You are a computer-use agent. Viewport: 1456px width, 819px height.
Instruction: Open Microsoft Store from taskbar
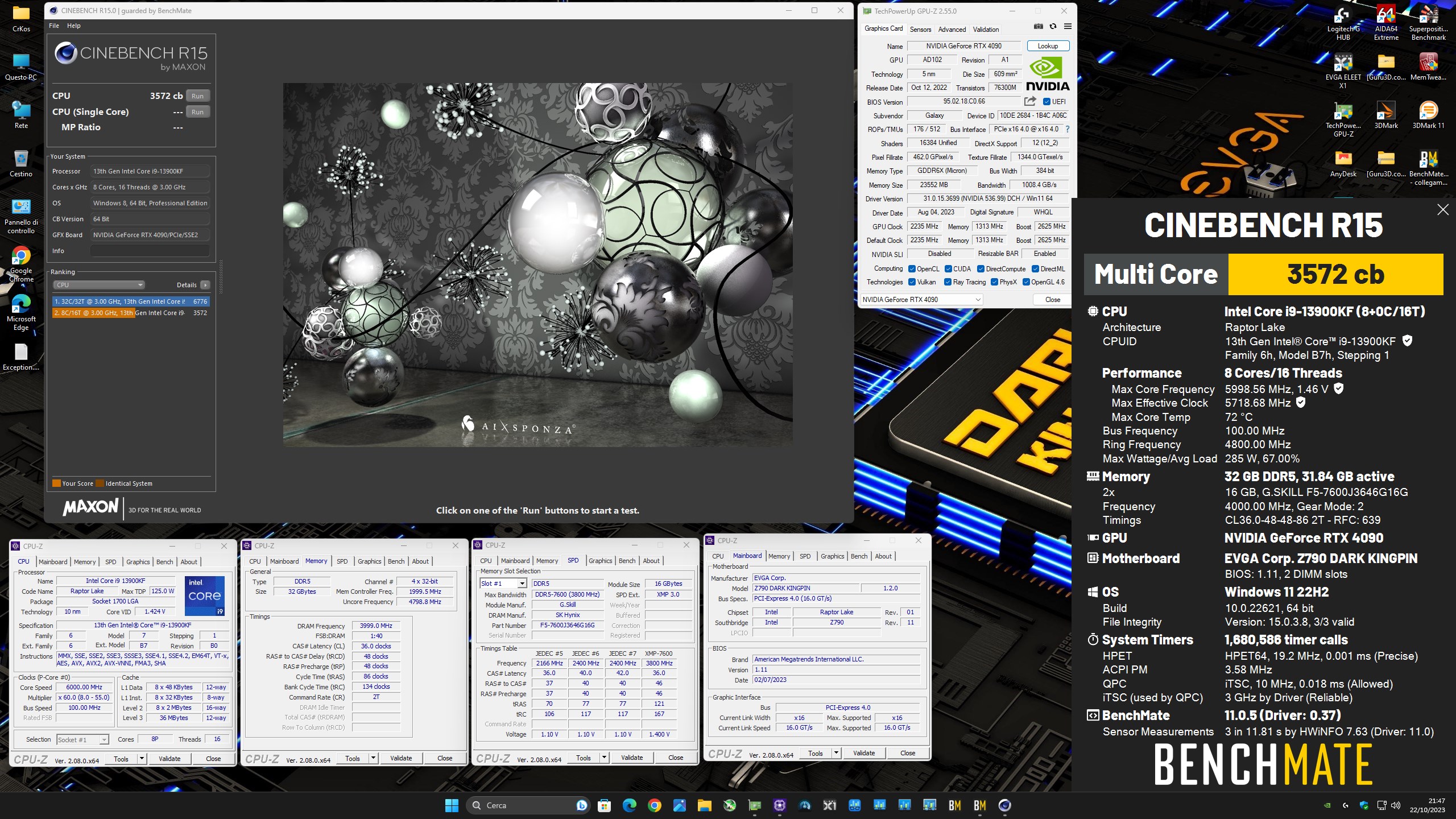point(604,805)
